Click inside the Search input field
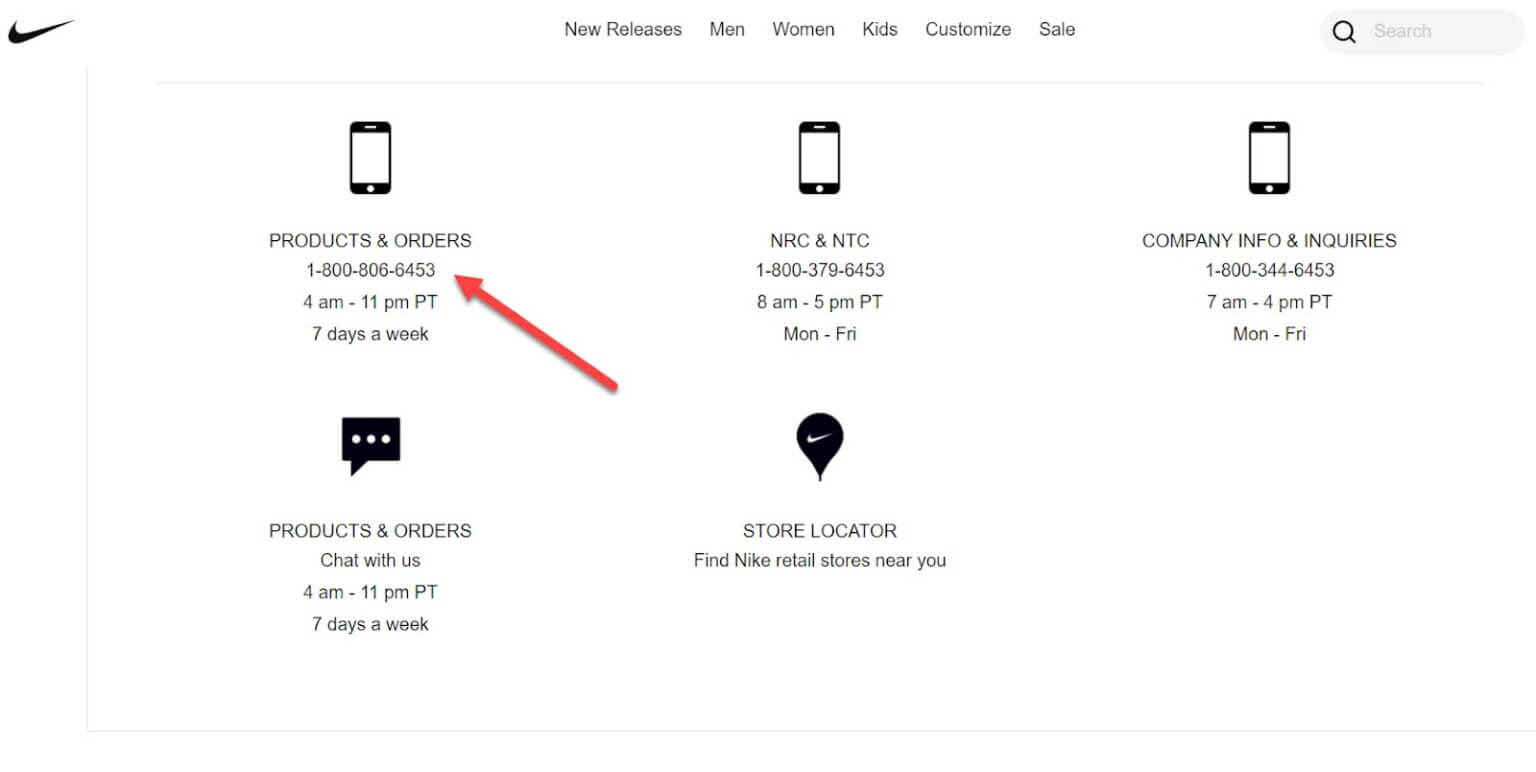 [1430, 31]
